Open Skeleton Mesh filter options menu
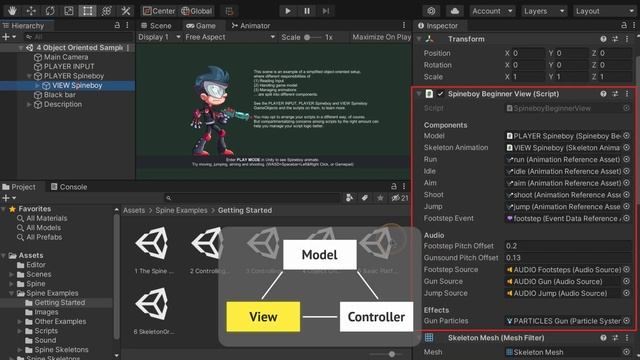 pyautogui.click(x=627, y=338)
